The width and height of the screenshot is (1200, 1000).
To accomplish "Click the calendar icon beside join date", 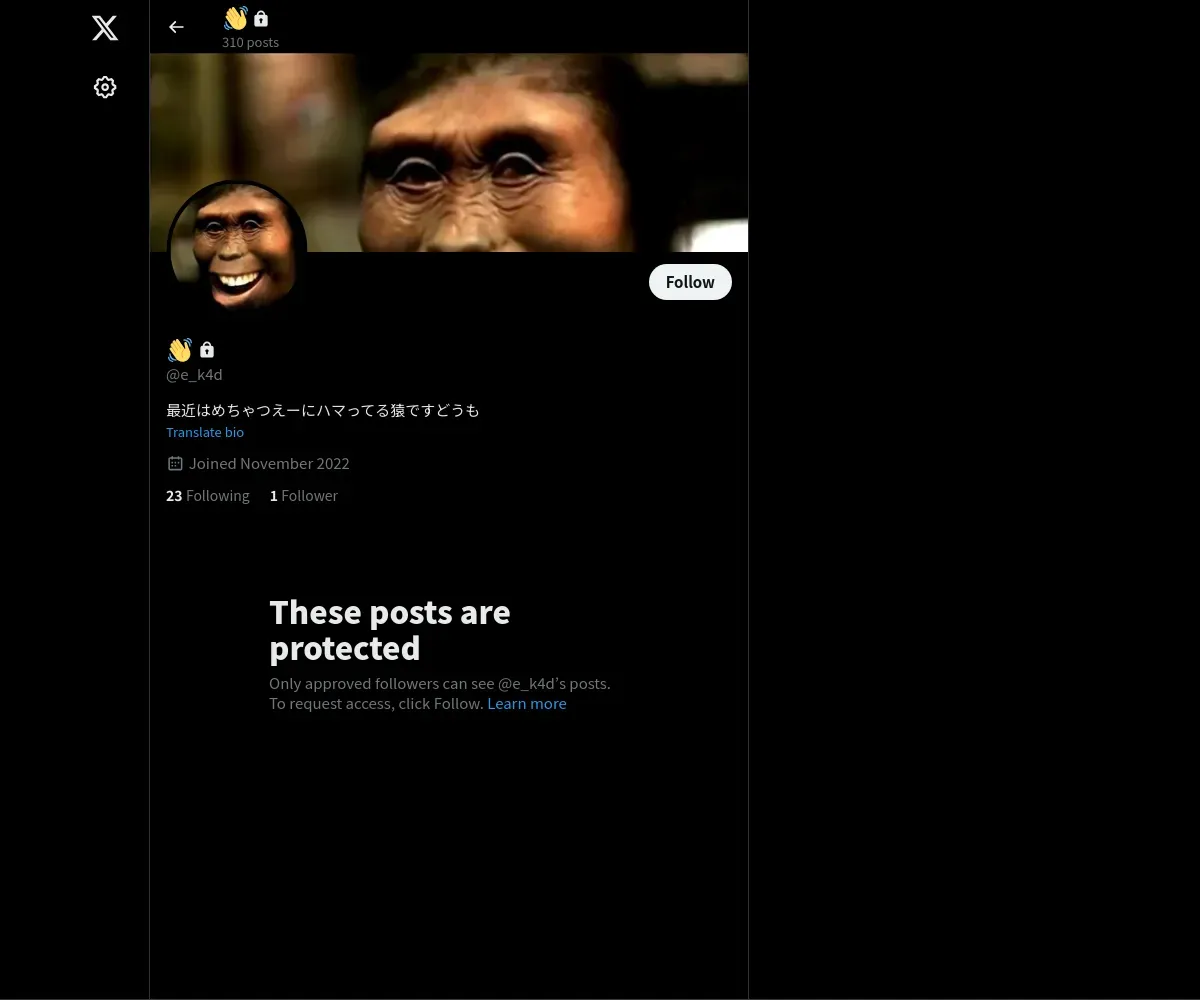I will [175, 463].
